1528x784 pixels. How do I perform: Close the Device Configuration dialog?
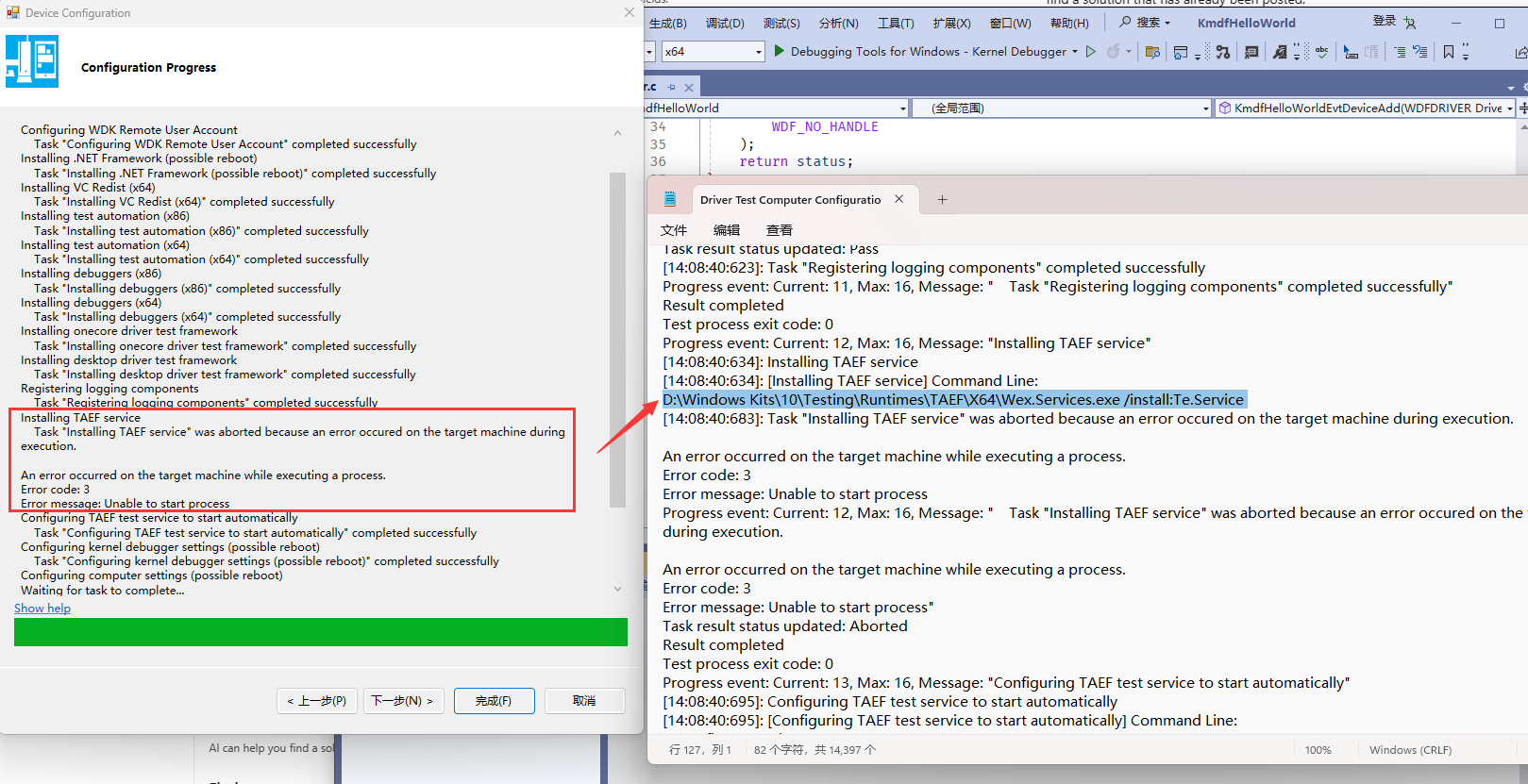tap(630, 12)
